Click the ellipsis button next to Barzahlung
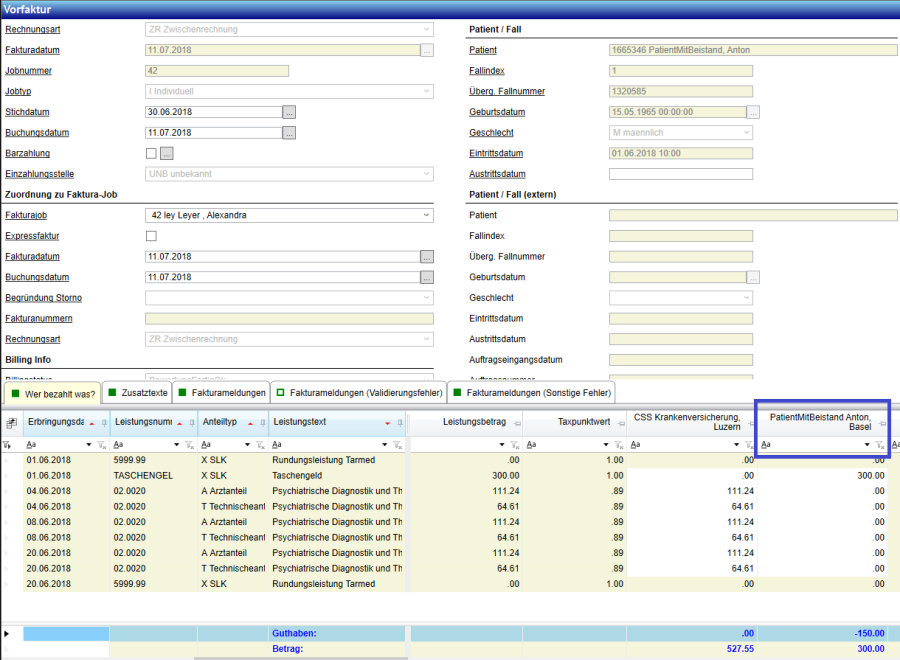 pos(167,153)
